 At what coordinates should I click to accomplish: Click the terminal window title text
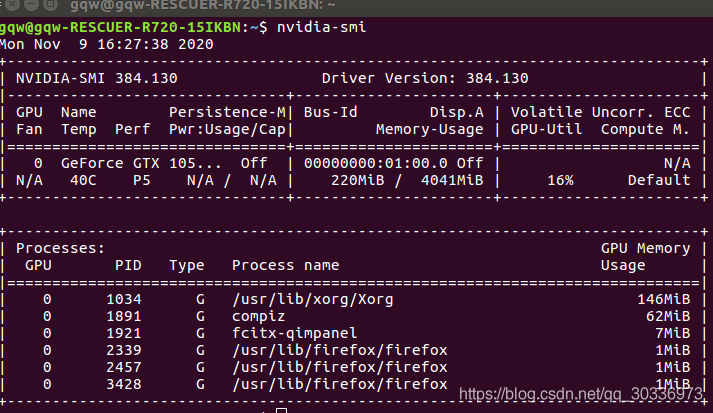point(203,5)
